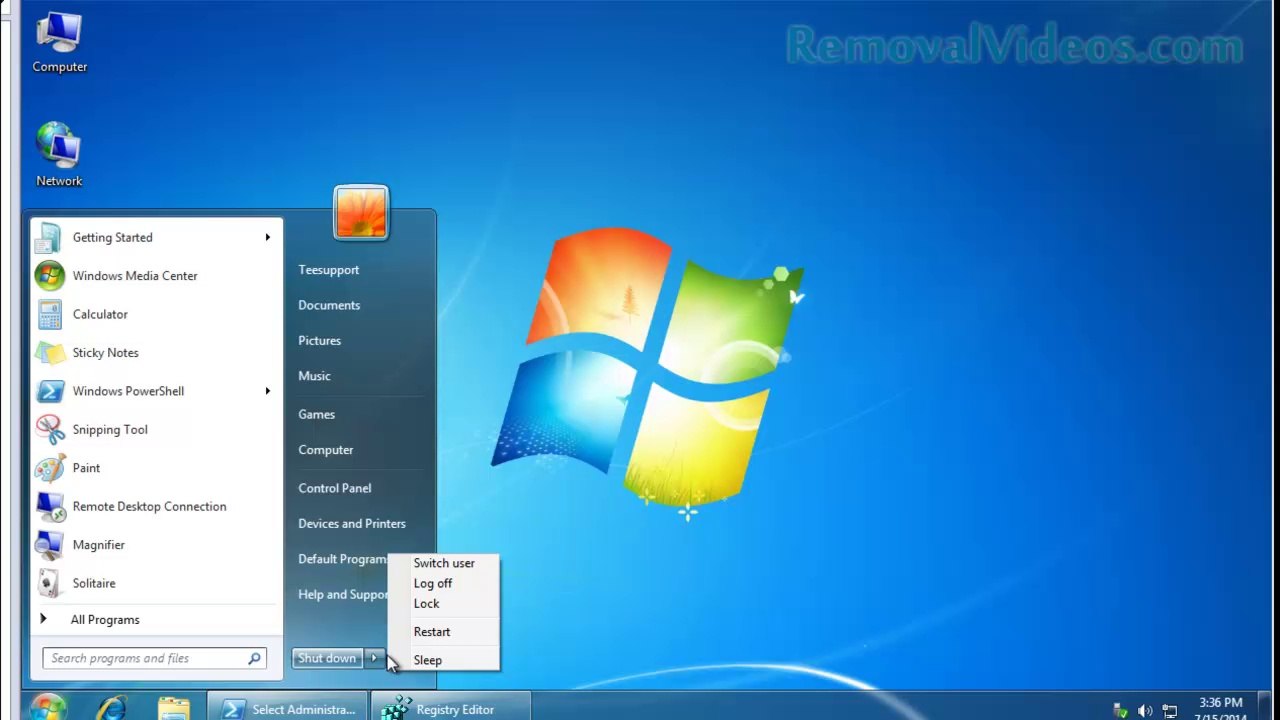Image resolution: width=1280 pixels, height=720 pixels.
Task: Open Getting Started from the Start menu icon
Action: click(50, 238)
